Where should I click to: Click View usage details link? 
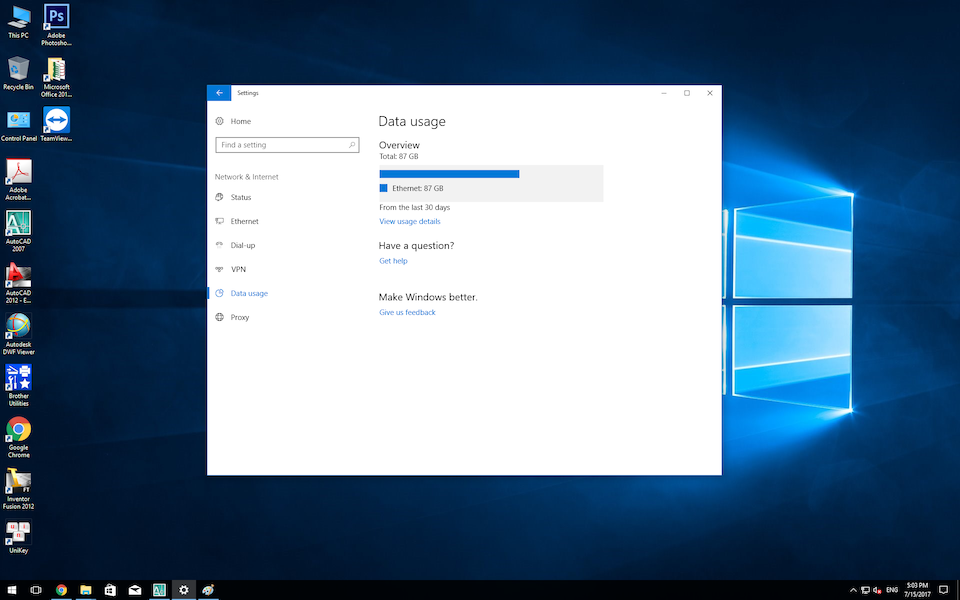pos(409,221)
